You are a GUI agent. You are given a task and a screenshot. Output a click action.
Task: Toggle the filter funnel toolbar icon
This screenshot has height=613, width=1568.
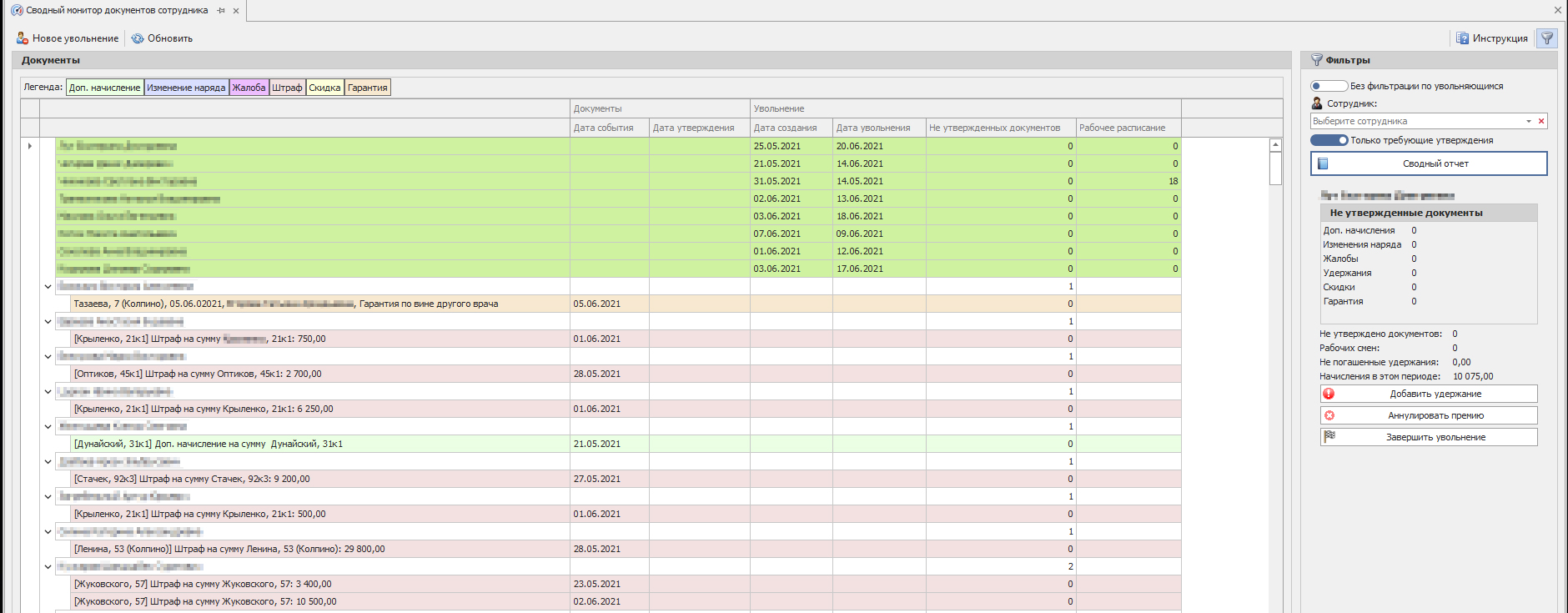pyautogui.click(x=1547, y=38)
